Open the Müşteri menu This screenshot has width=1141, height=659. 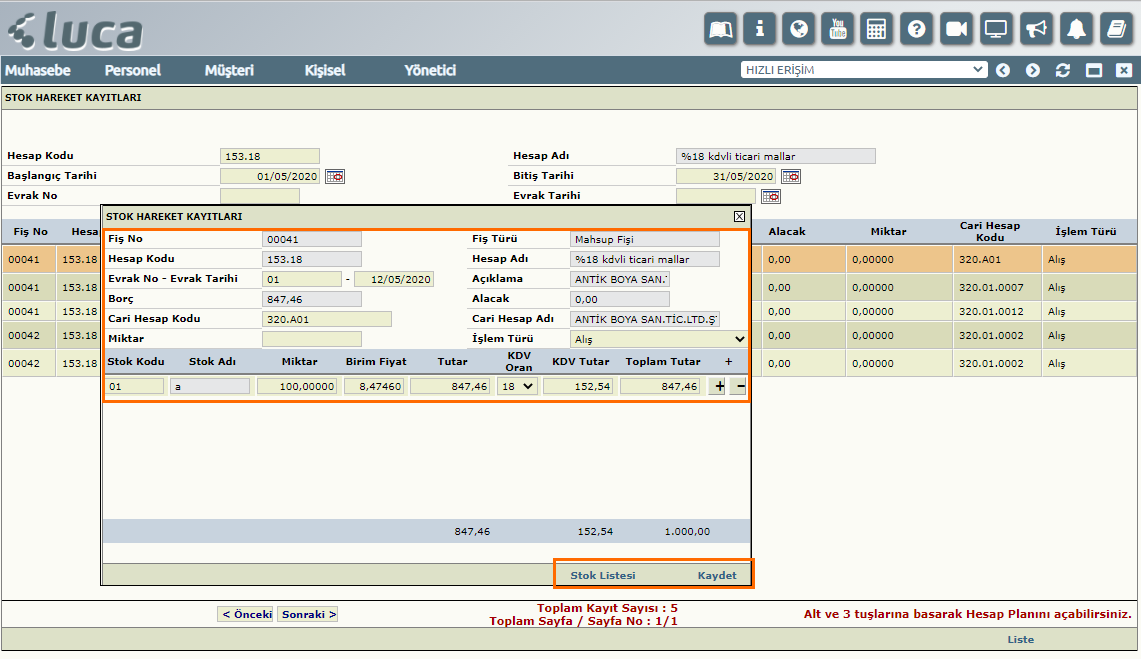(229, 71)
